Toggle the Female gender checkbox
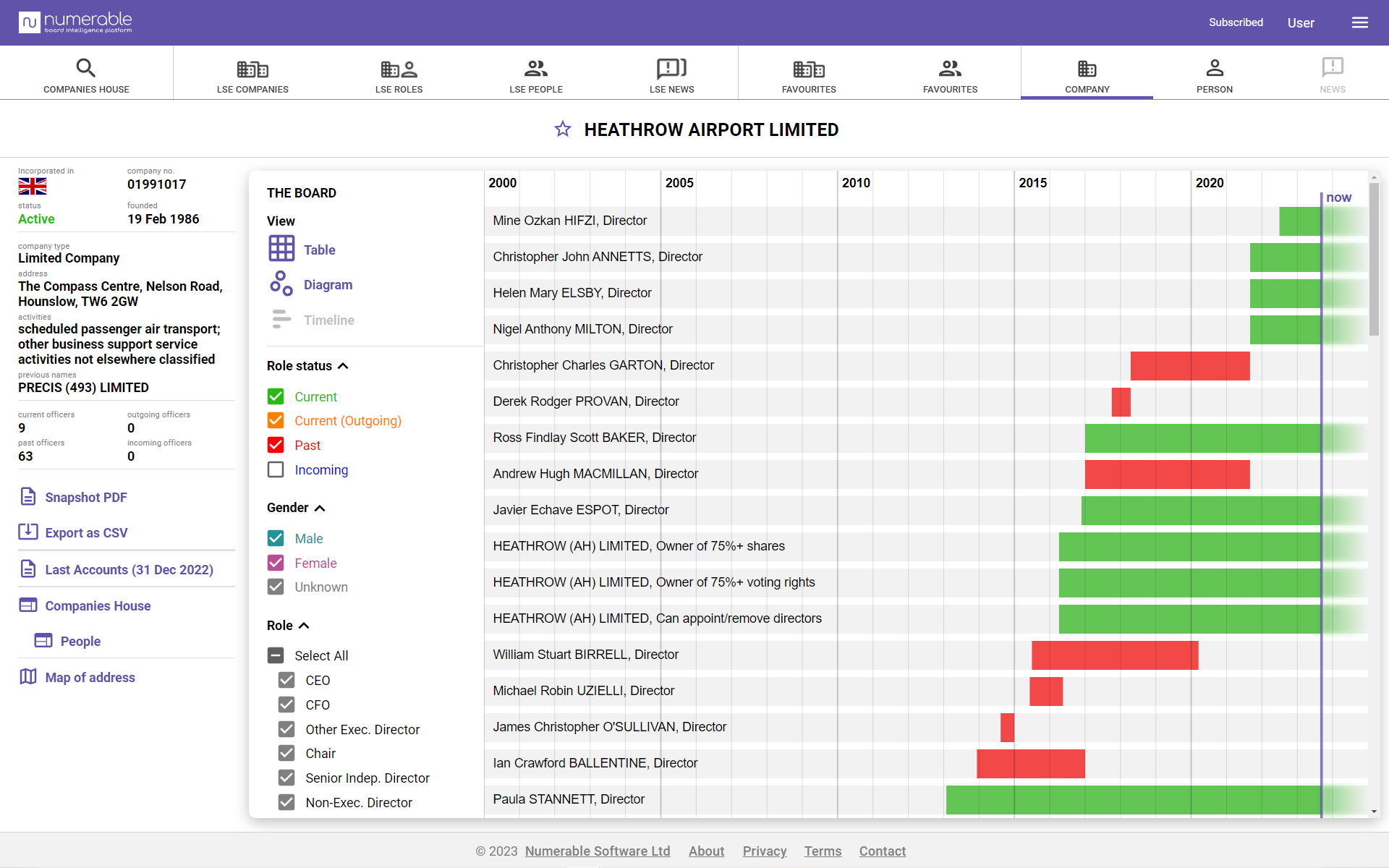Screen dimensions: 1389x868 [x=276, y=563]
